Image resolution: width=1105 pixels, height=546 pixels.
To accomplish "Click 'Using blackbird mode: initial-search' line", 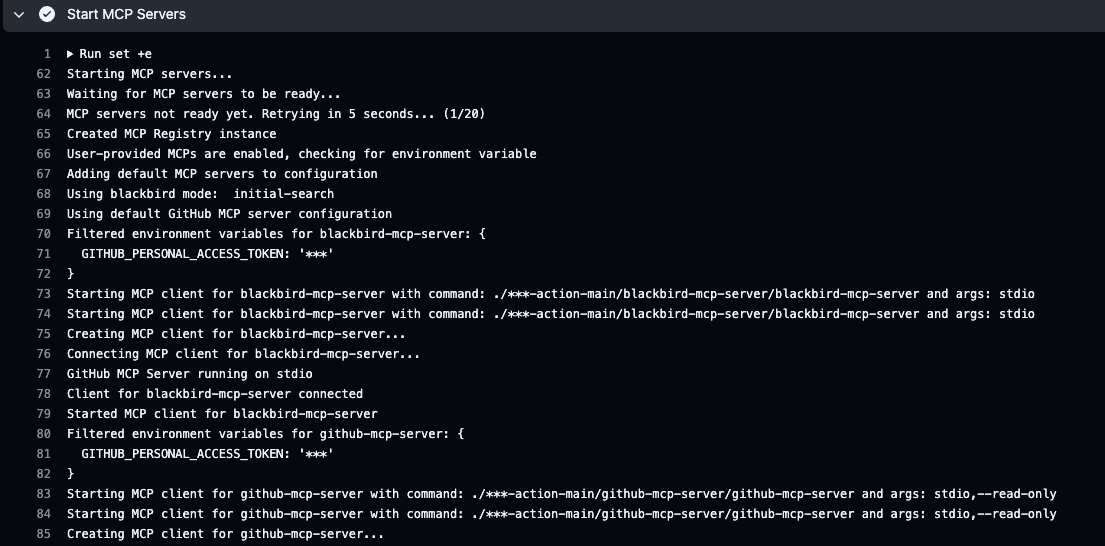I will point(200,194).
